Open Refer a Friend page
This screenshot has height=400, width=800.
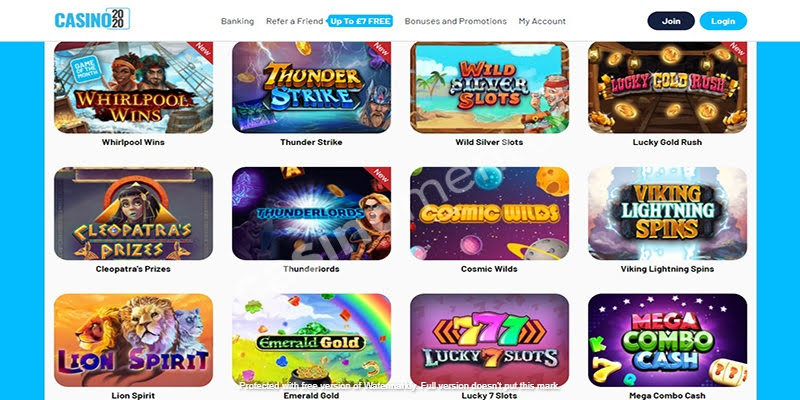pos(294,21)
